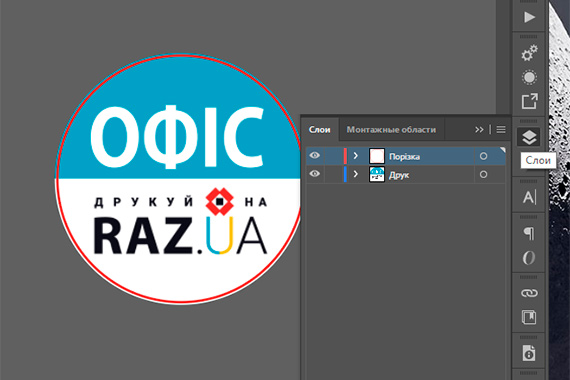Expand the Порізка layer contents
The image size is (570, 380).
click(x=356, y=156)
